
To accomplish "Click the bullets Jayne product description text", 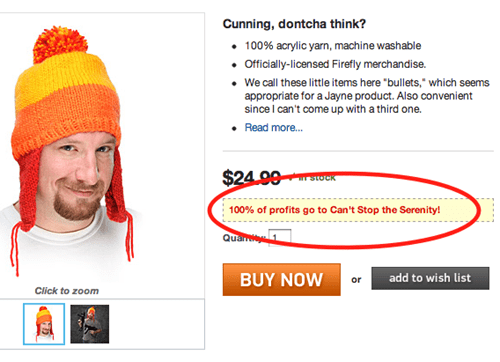I will [367, 96].
